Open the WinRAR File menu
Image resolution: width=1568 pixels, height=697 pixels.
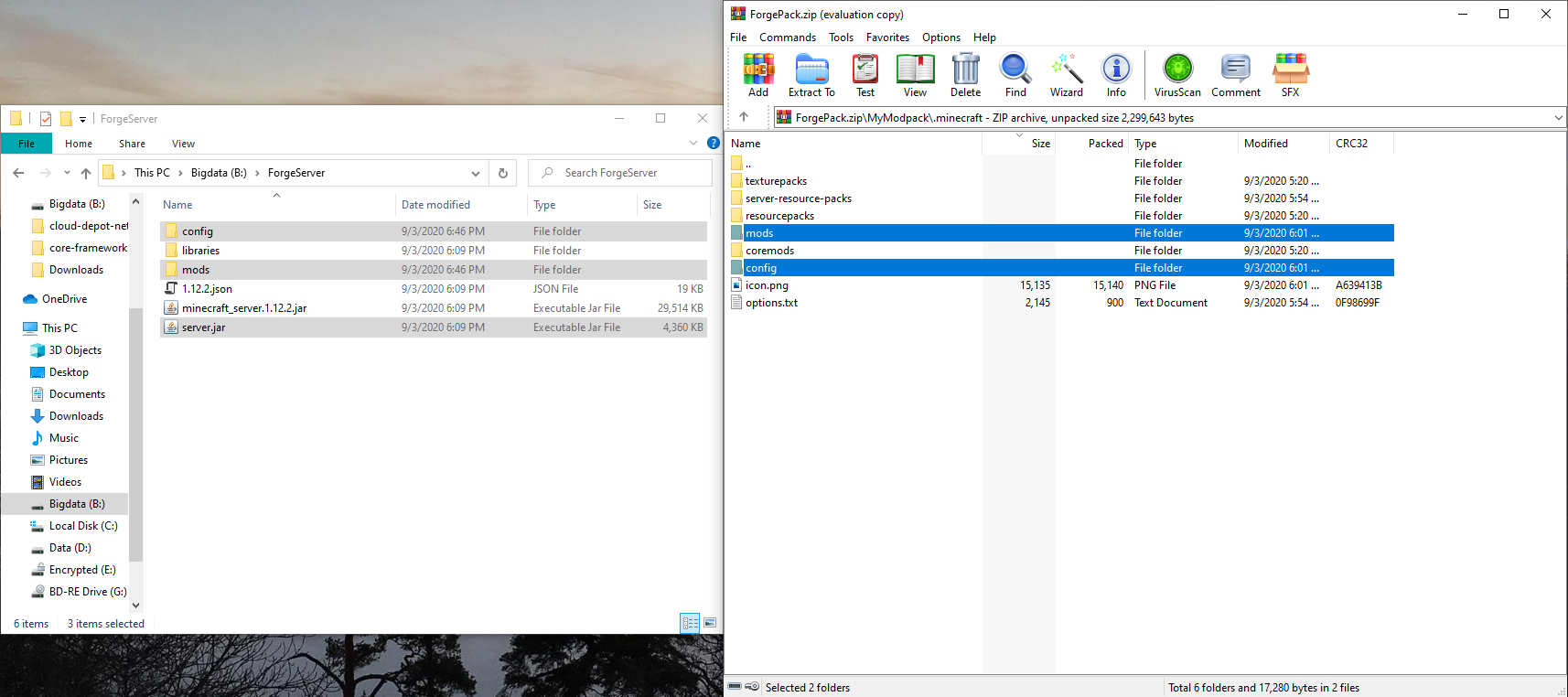pyautogui.click(x=738, y=38)
